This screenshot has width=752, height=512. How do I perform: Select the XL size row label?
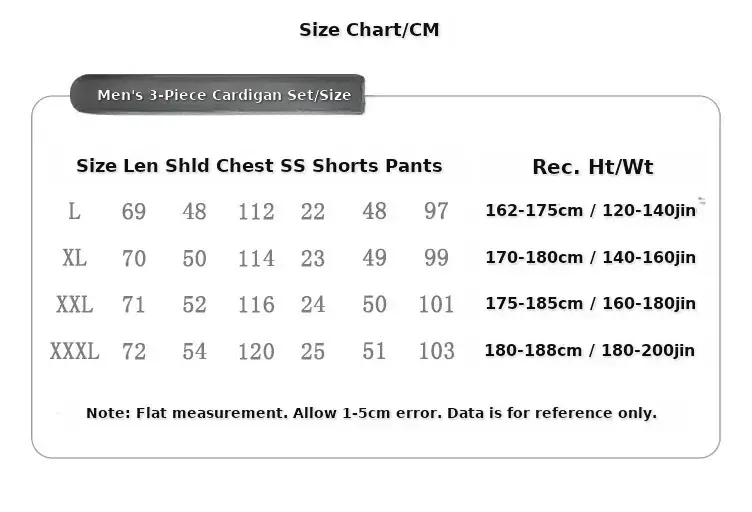[74, 257]
